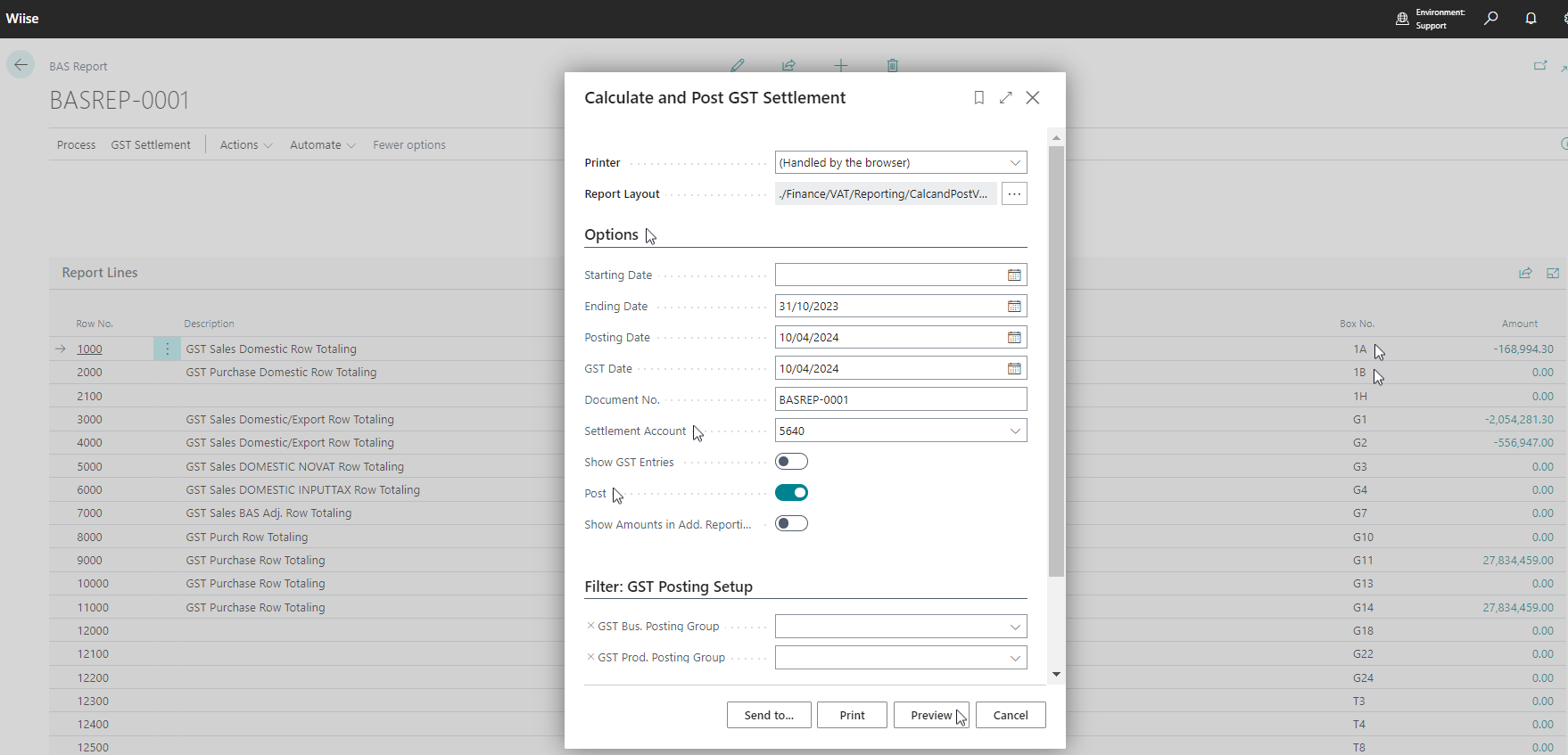Expand the Printer dropdown
This screenshot has height=755, width=1568.
(1014, 163)
